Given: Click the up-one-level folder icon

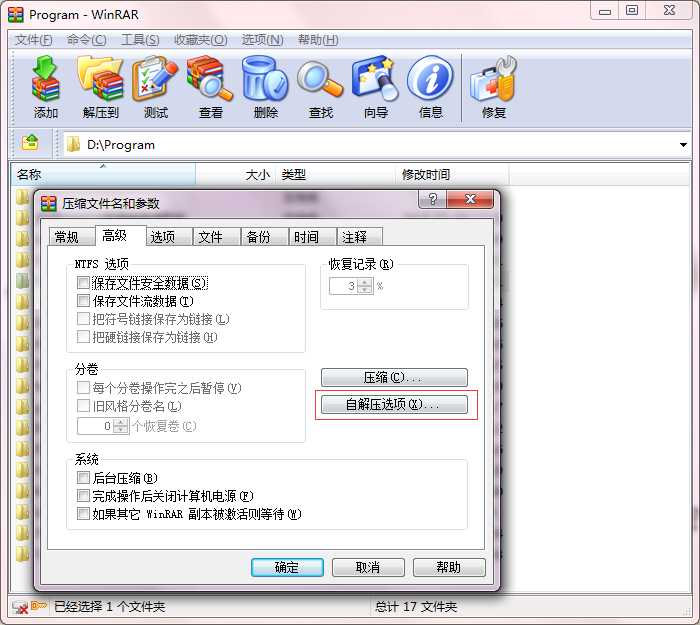Looking at the screenshot, I should 30,143.
